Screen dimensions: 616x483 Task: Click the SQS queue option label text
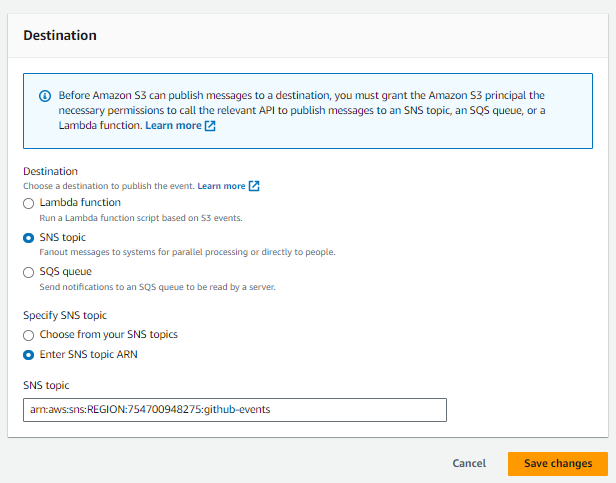(66, 272)
